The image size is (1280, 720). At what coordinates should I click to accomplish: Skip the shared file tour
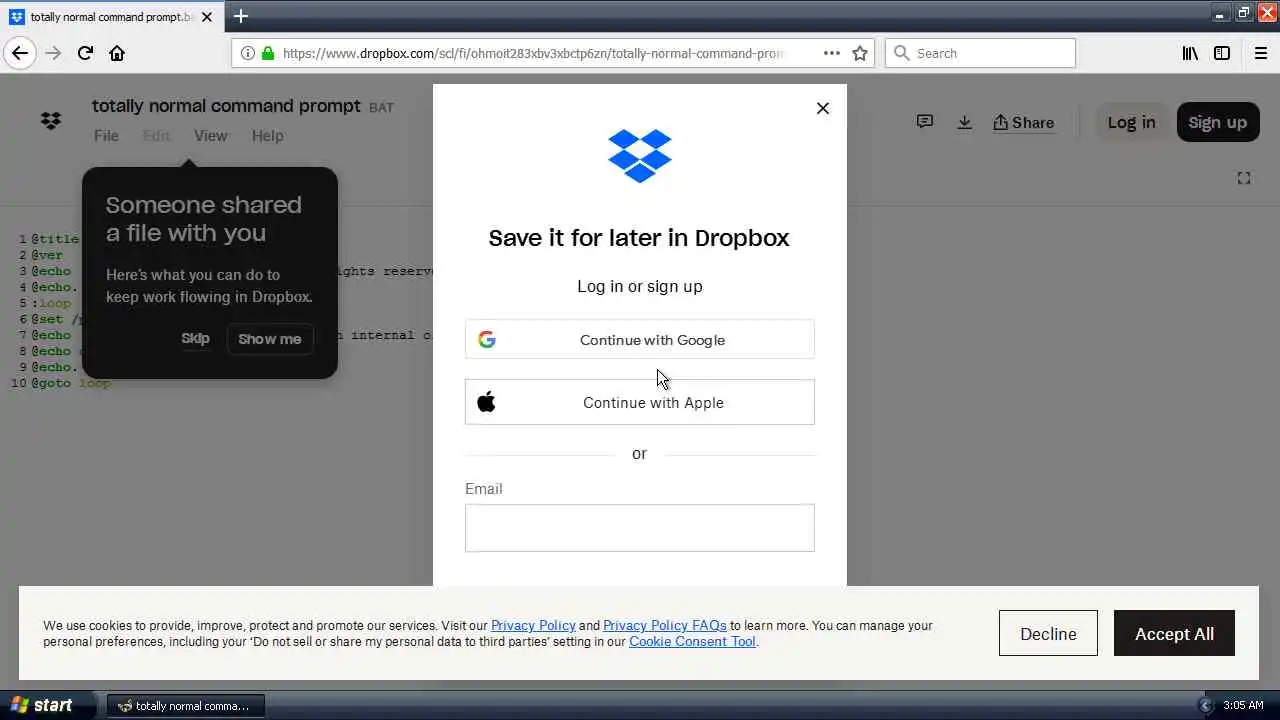[x=195, y=339]
